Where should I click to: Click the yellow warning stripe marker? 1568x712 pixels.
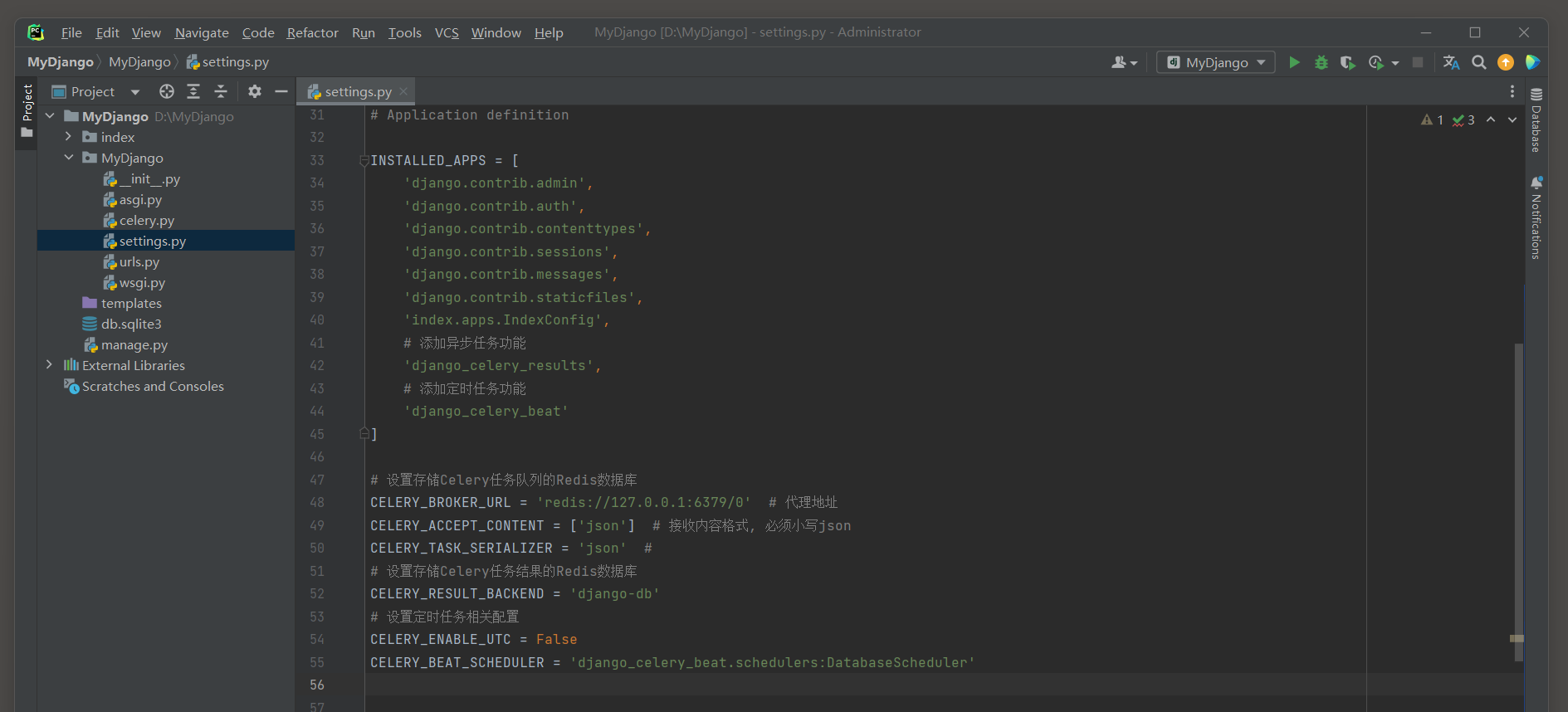1517,638
